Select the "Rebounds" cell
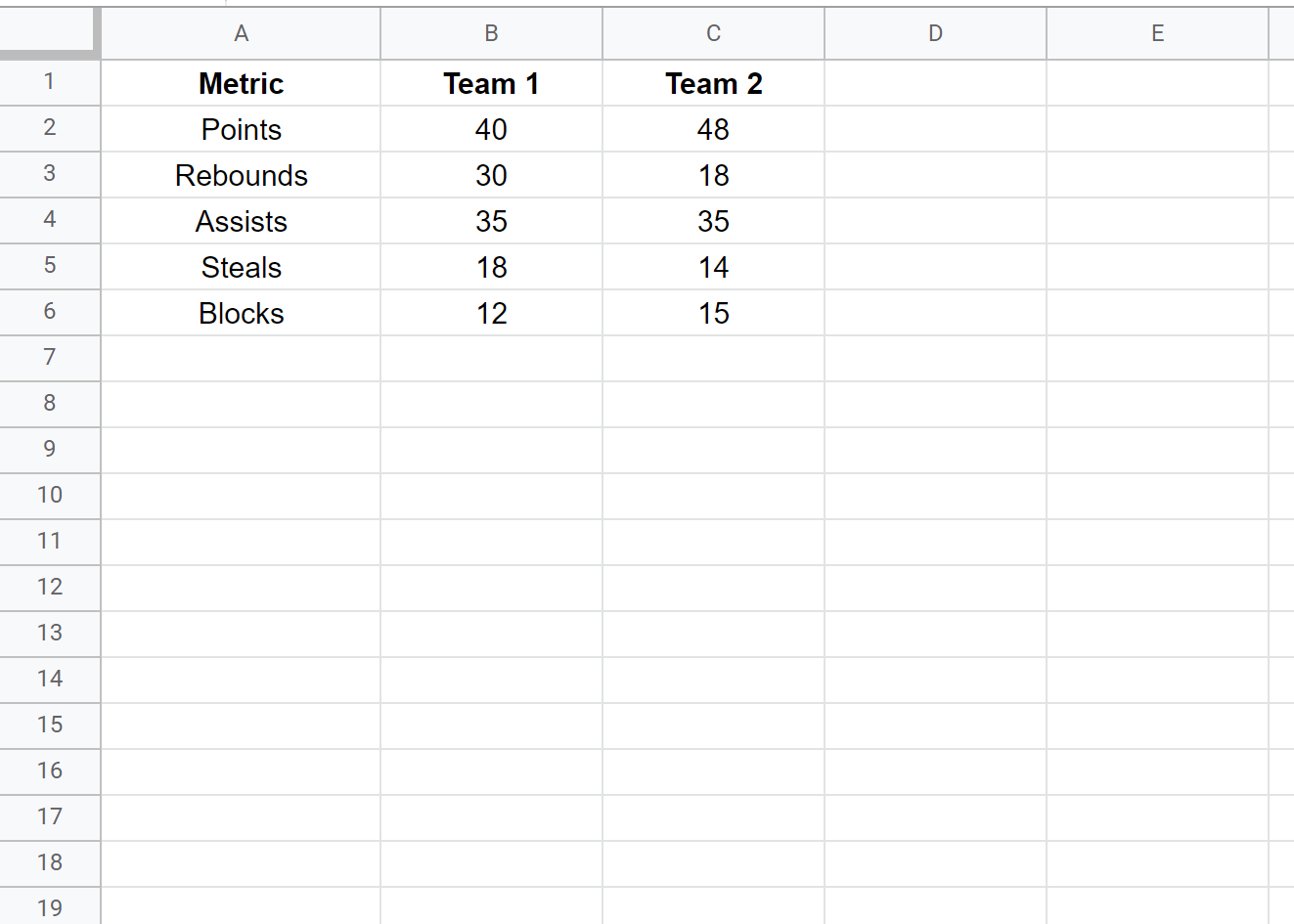The width and height of the screenshot is (1294, 924). tap(241, 176)
